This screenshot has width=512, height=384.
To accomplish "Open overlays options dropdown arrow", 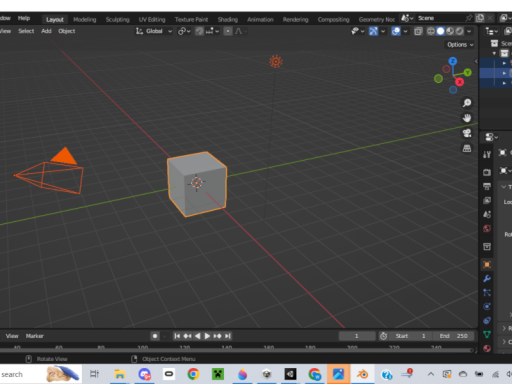I will (x=405, y=31).
